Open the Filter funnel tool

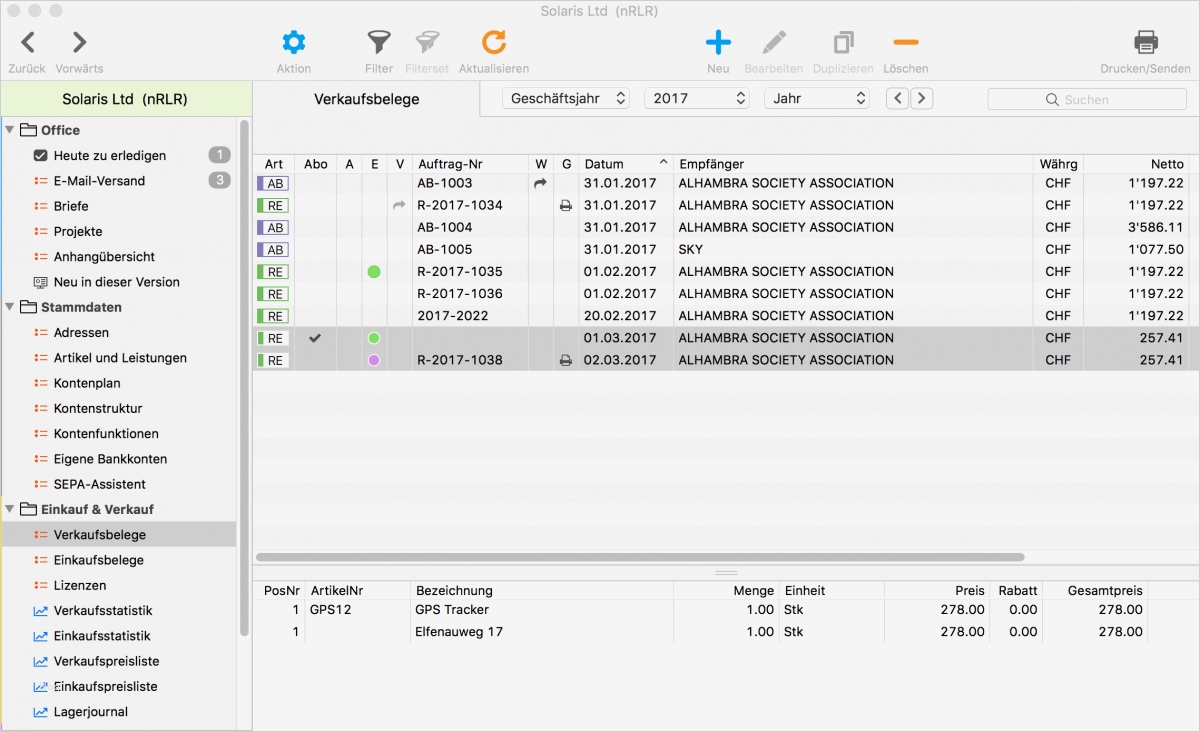(x=379, y=43)
